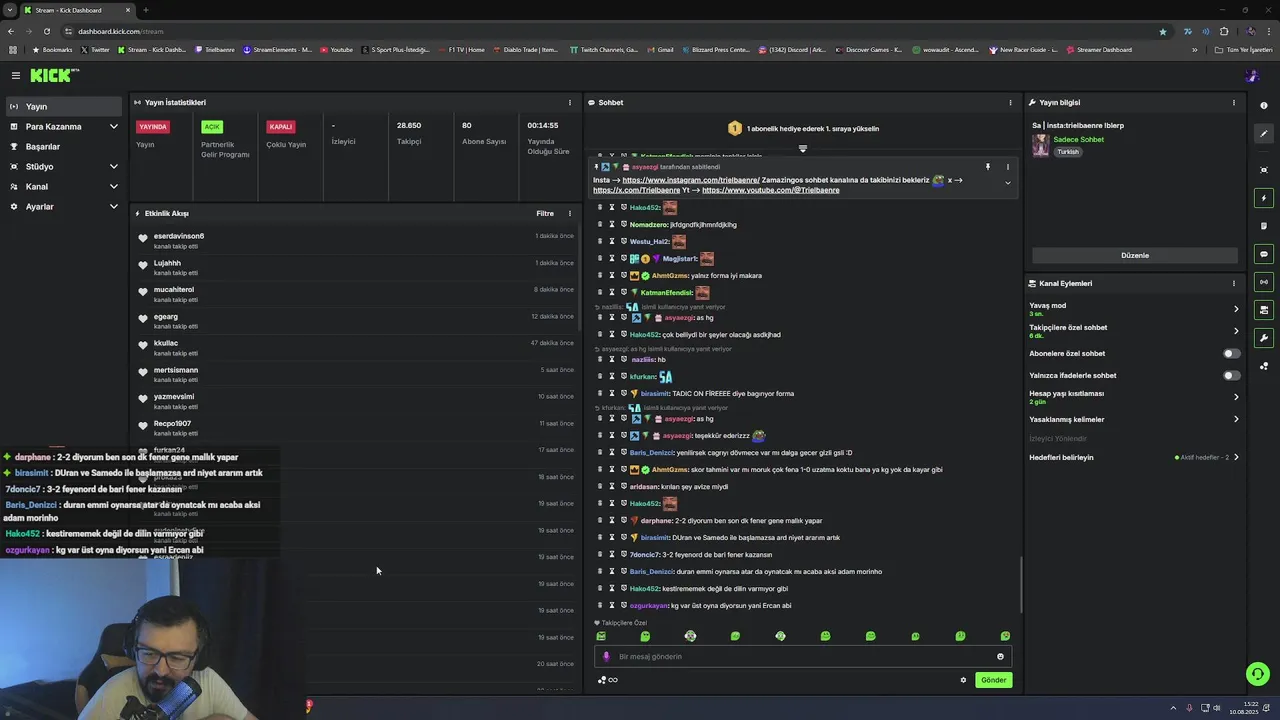Open the Filtre button in Etkinlik Akışı

(x=545, y=213)
